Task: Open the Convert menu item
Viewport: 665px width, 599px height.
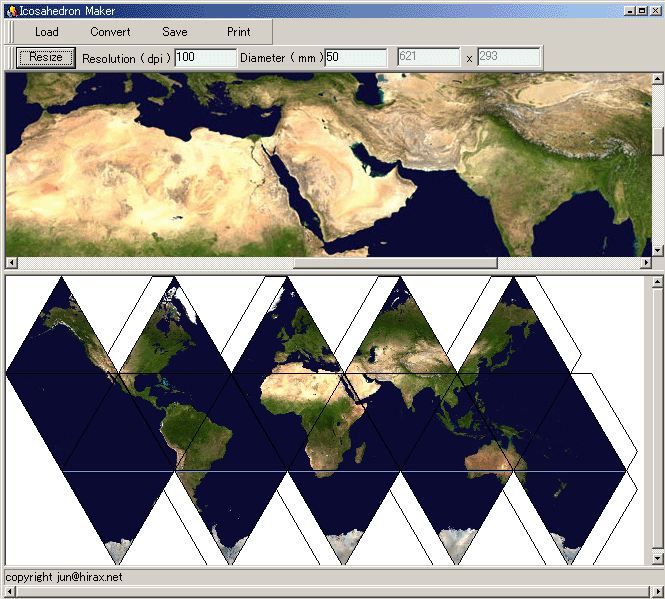Action: coord(110,32)
